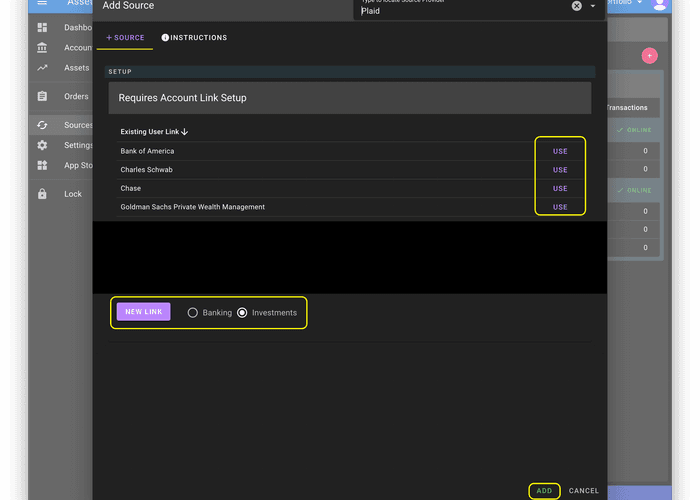
Task: Click the pink add button
Action: 650,56
